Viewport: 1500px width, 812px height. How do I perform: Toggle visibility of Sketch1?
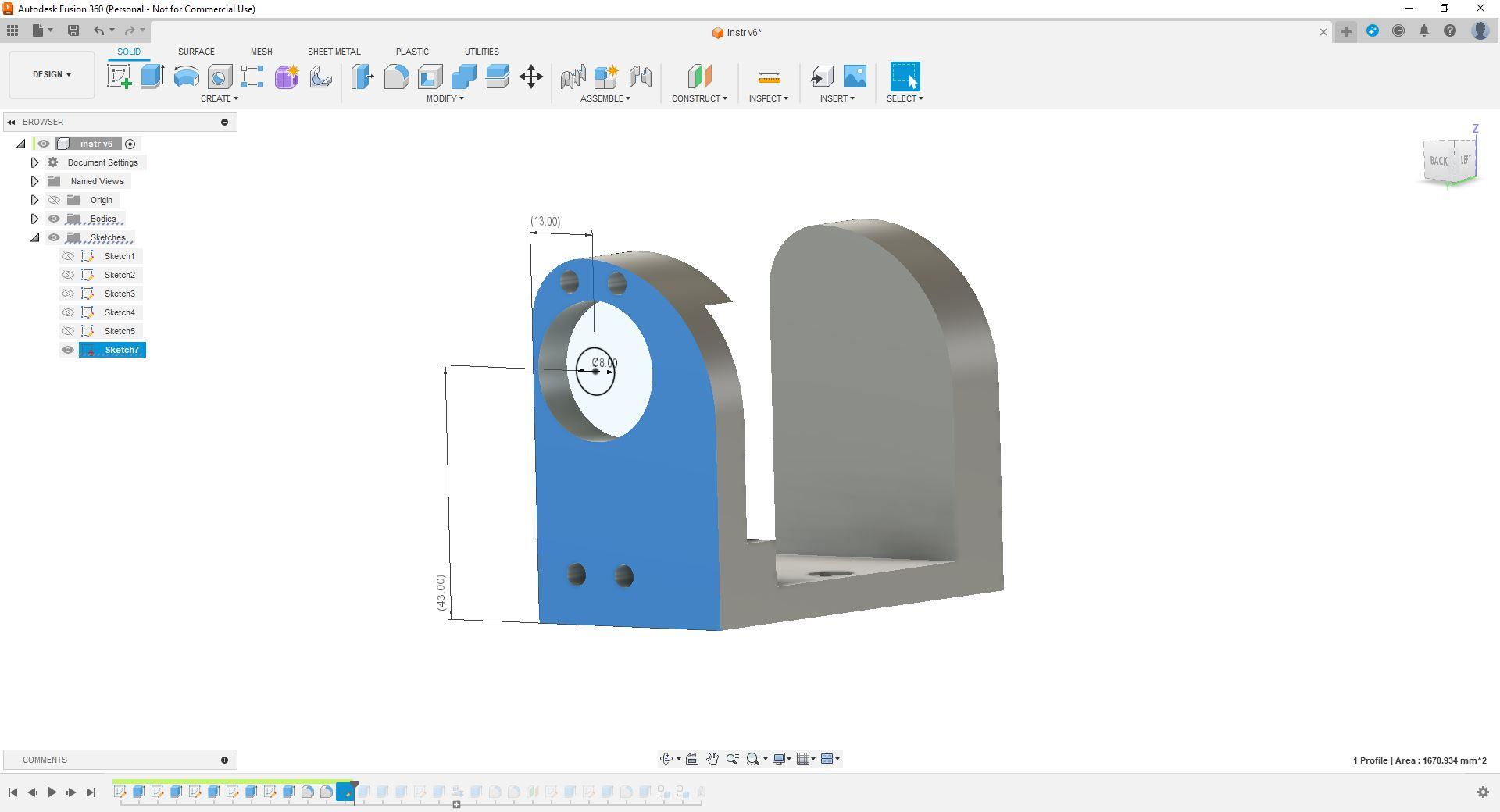pyautogui.click(x=68, y=256)
